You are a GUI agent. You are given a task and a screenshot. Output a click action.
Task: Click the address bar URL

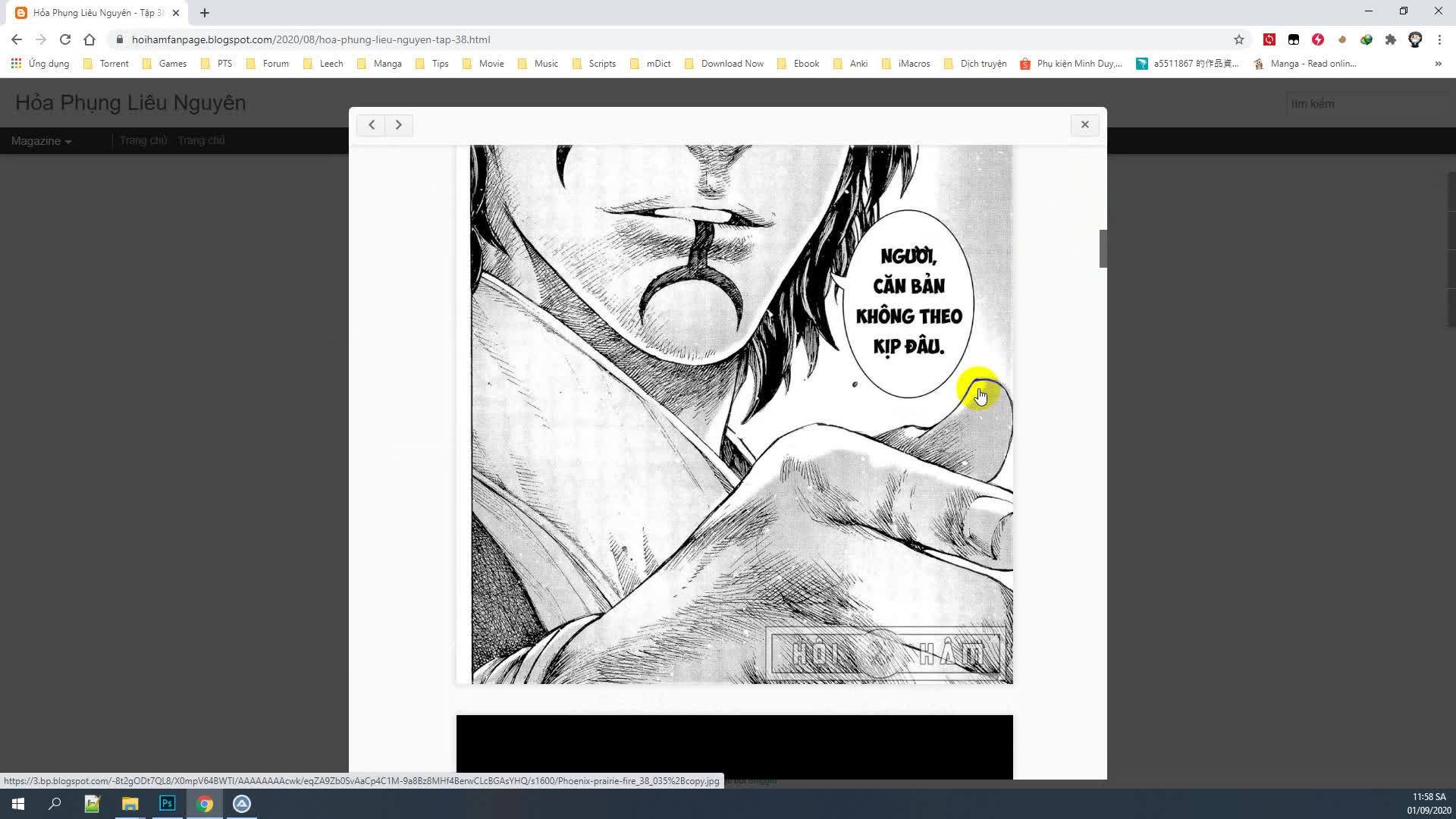coord(311,39)
